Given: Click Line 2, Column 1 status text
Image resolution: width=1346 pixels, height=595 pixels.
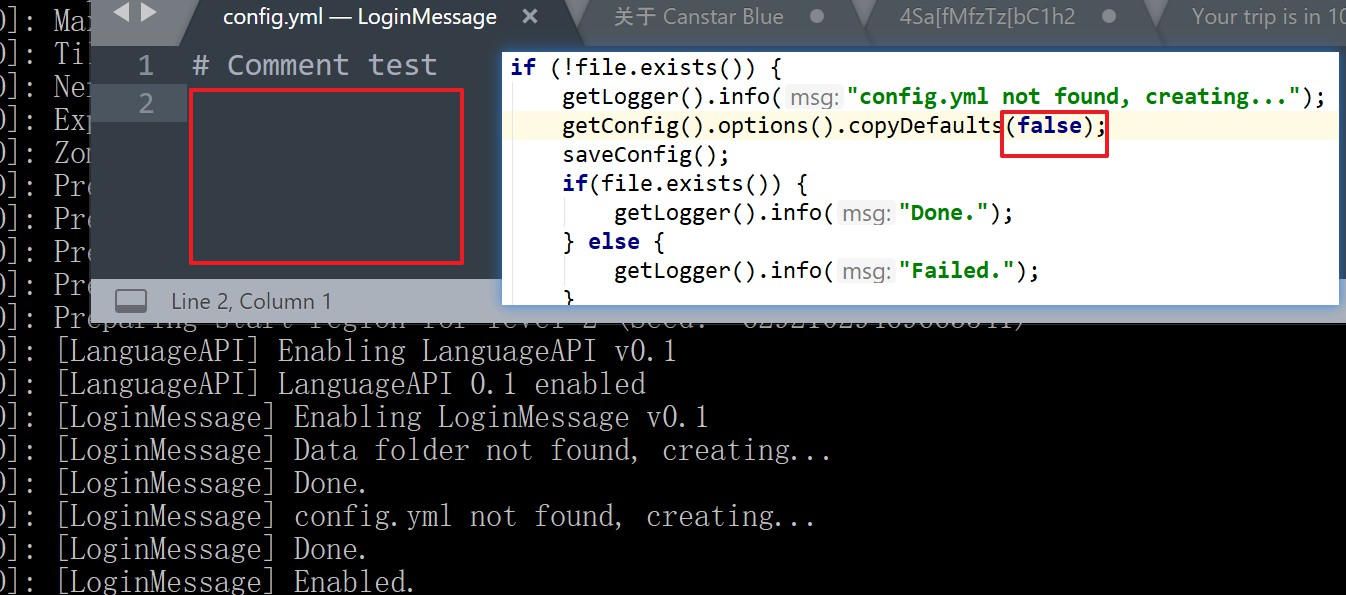Looking at the screenshot, I should tap(251, 301).
